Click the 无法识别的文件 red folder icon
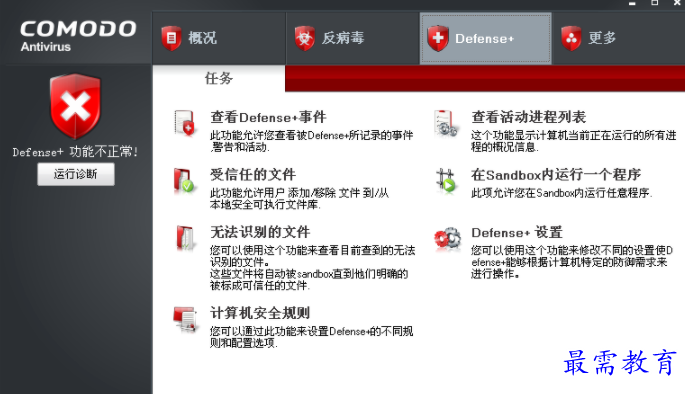Viewport: 685px width, 394px height. (185, 238)
